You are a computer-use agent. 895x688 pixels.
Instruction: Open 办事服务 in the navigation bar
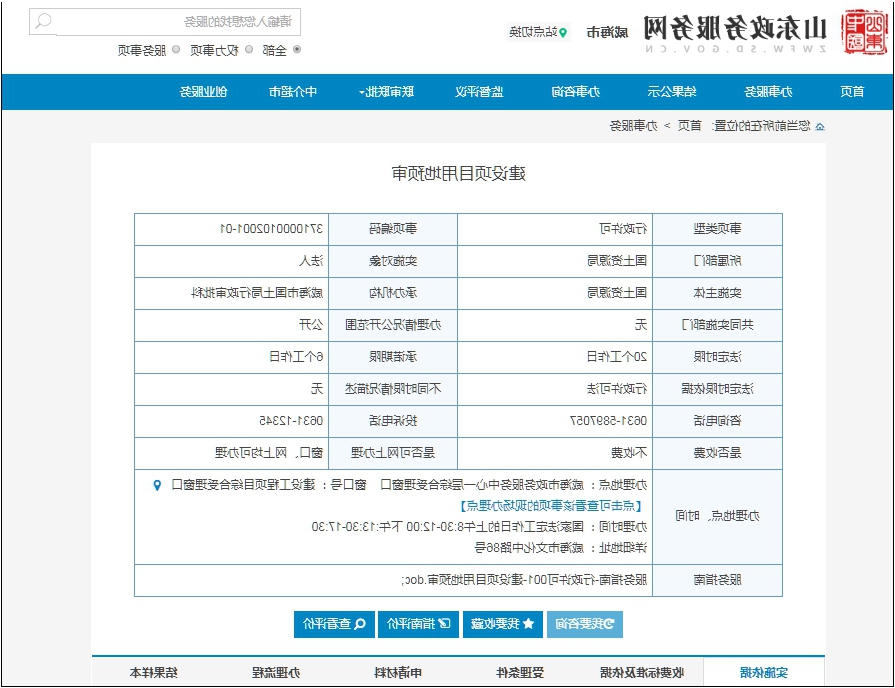[x=768, y=92]
